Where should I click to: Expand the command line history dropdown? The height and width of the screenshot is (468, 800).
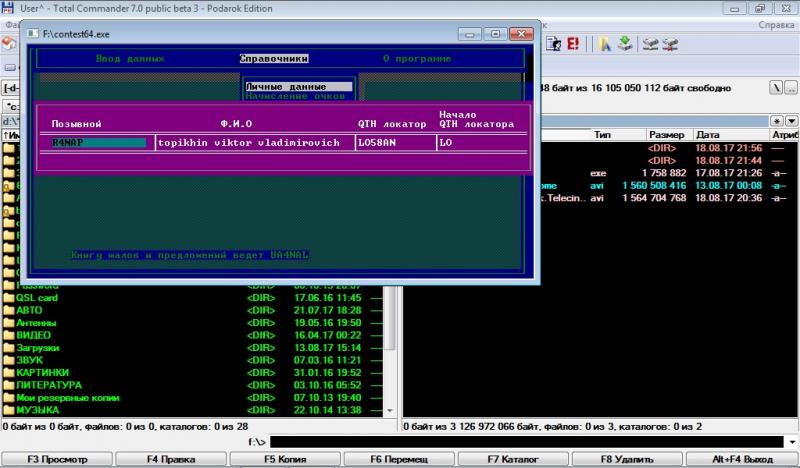point(792,441)
